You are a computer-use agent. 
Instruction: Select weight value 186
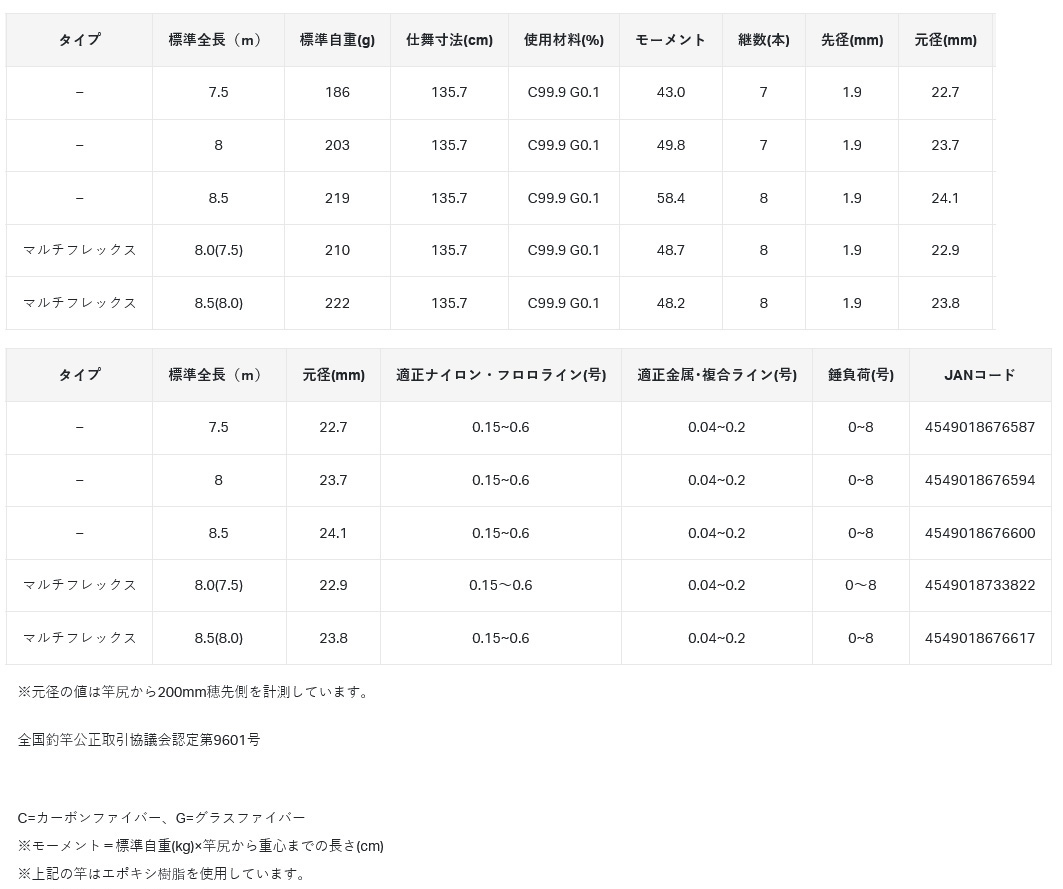pos(337,92)
